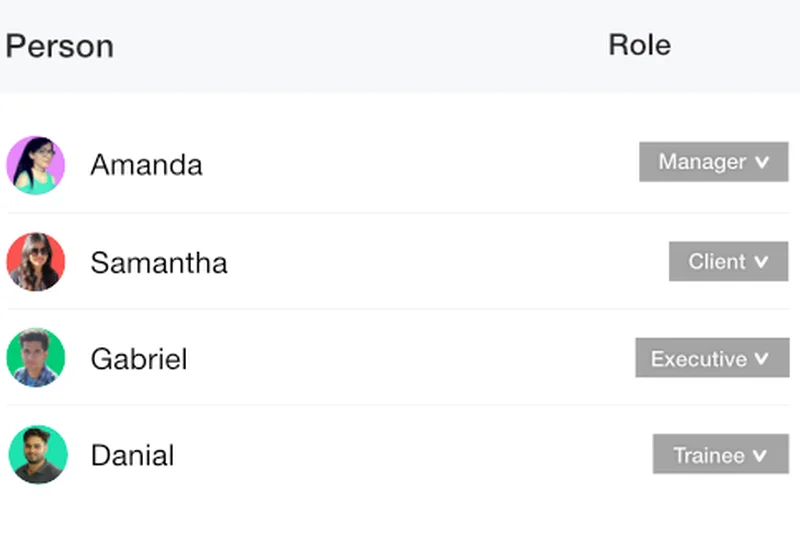
Task: Select the name Samantha
Action: click(158, 263)
